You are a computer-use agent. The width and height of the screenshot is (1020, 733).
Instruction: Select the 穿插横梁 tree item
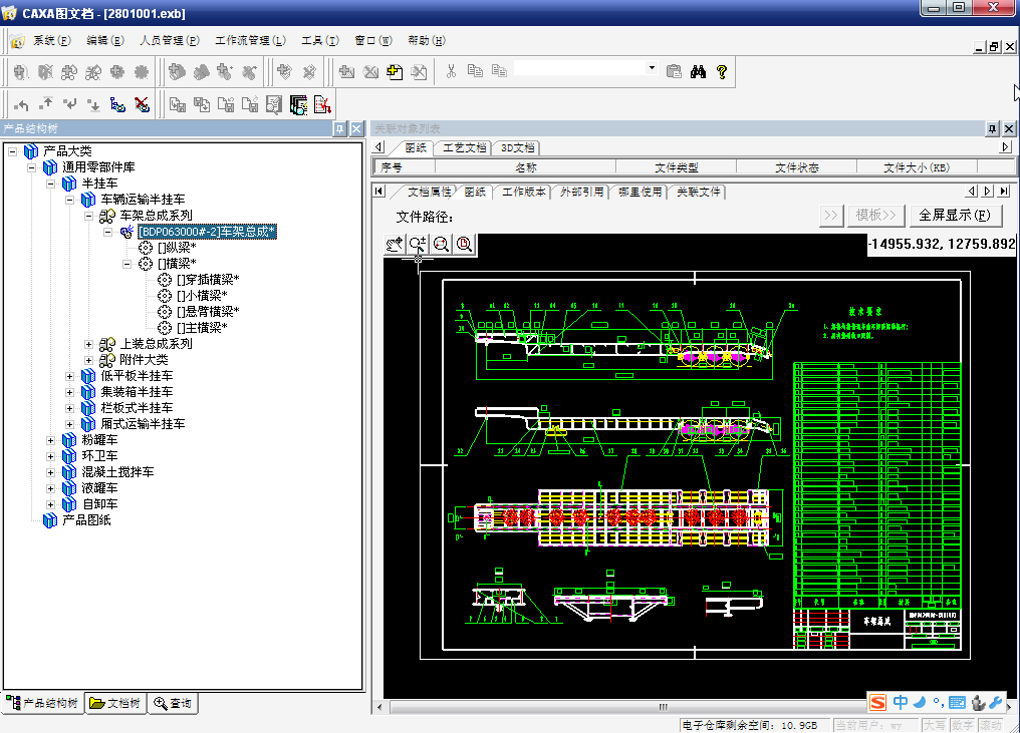pyautogui.click(x=207, y=279)
